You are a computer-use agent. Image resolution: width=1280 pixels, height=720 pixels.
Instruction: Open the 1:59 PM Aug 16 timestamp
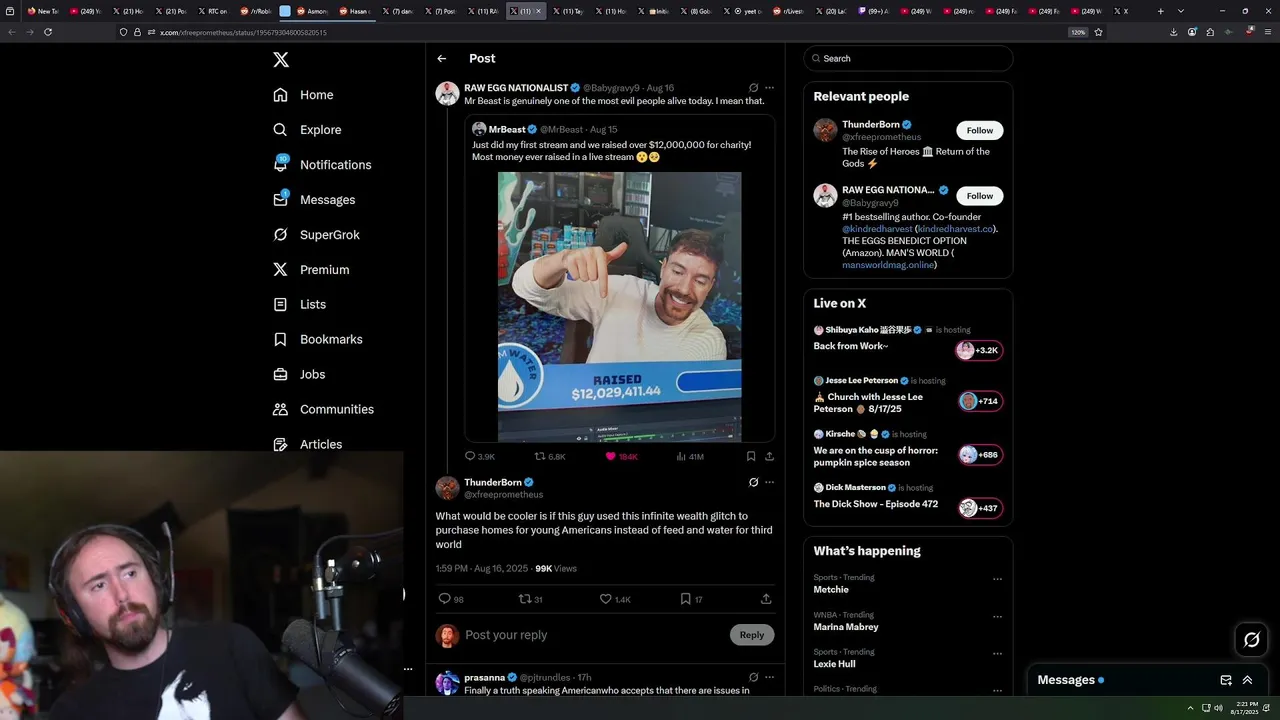pyautogui.click(x=482, y=568)
